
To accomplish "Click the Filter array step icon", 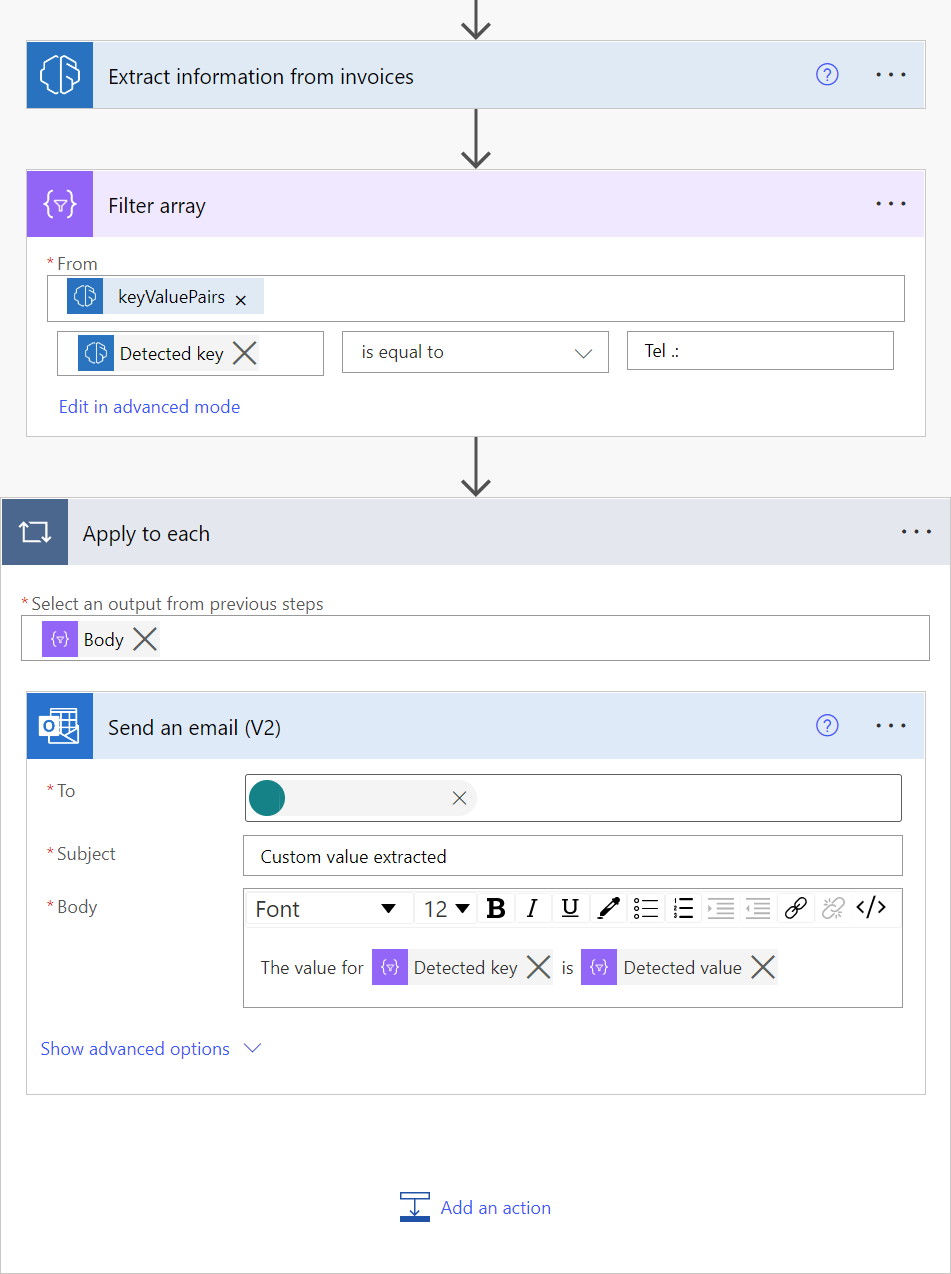I will pyautogui.click(x=59, y=204).
